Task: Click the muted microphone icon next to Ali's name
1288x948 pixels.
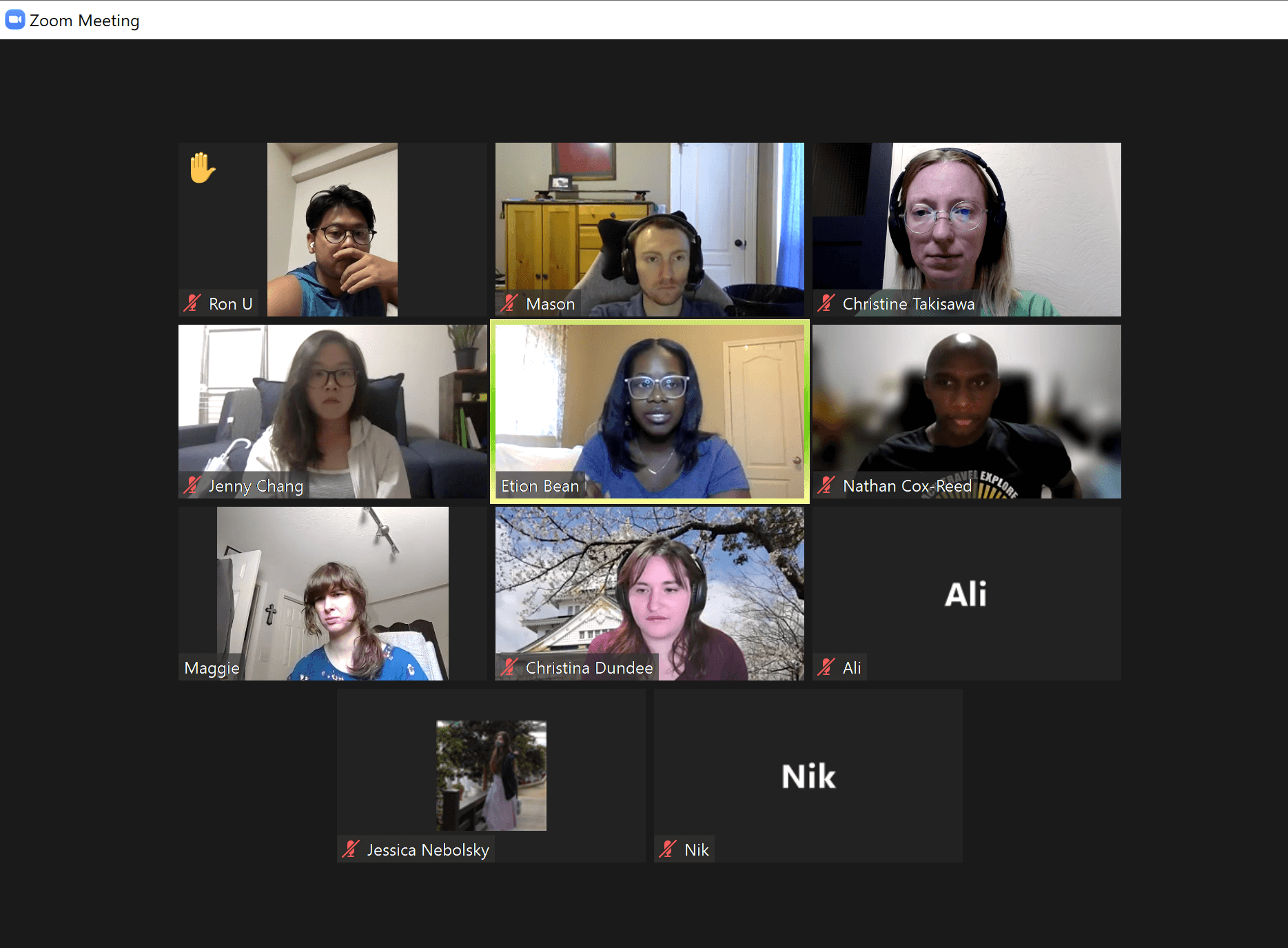Action: coord(826,667)
